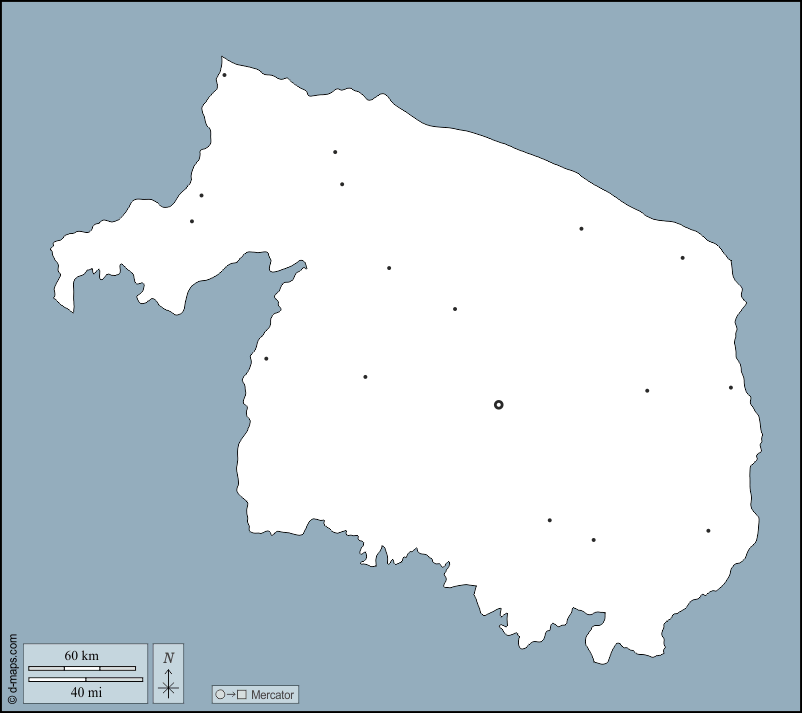
Task: Click the ringed capital city marker
Action: pyautogui.click(x=499, y=405)
